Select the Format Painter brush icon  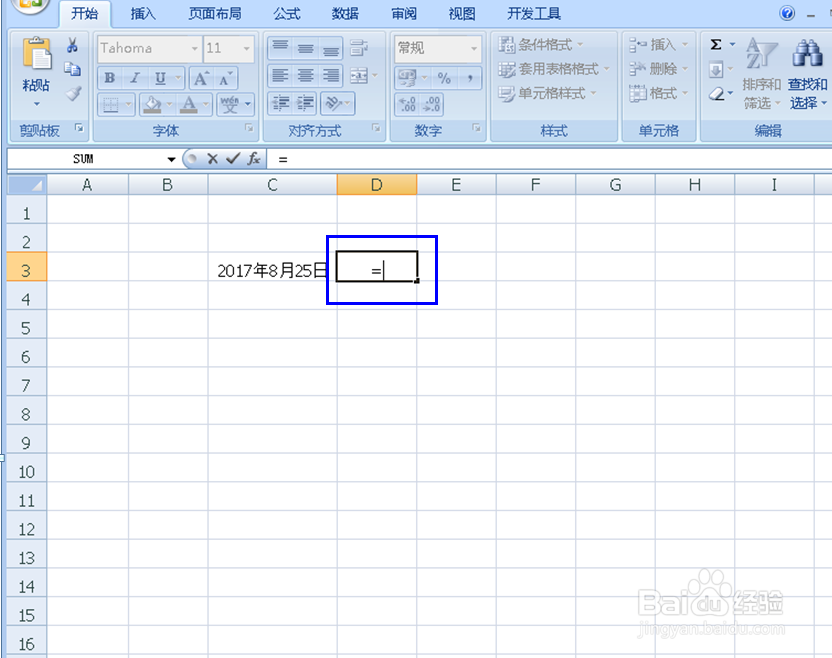73,93
